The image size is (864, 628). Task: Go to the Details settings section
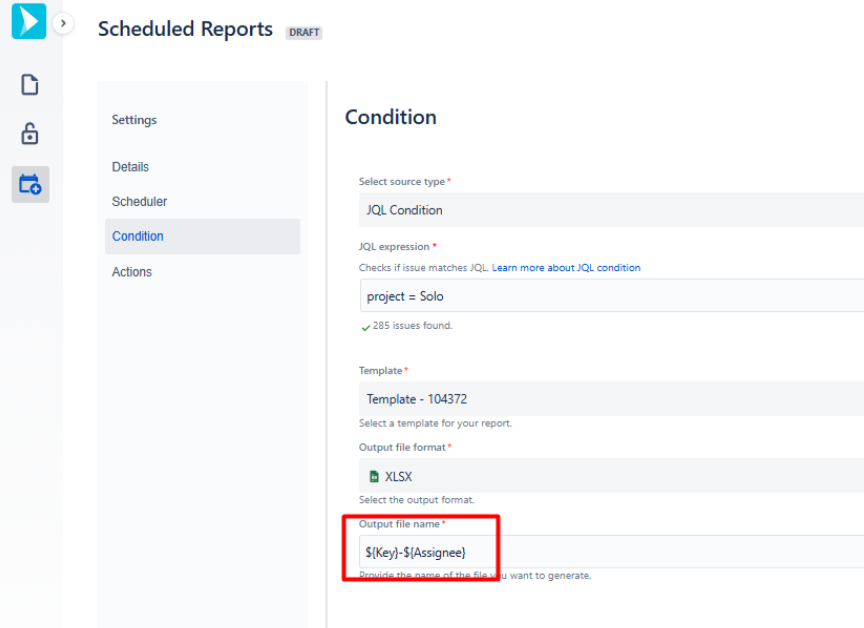130,167
